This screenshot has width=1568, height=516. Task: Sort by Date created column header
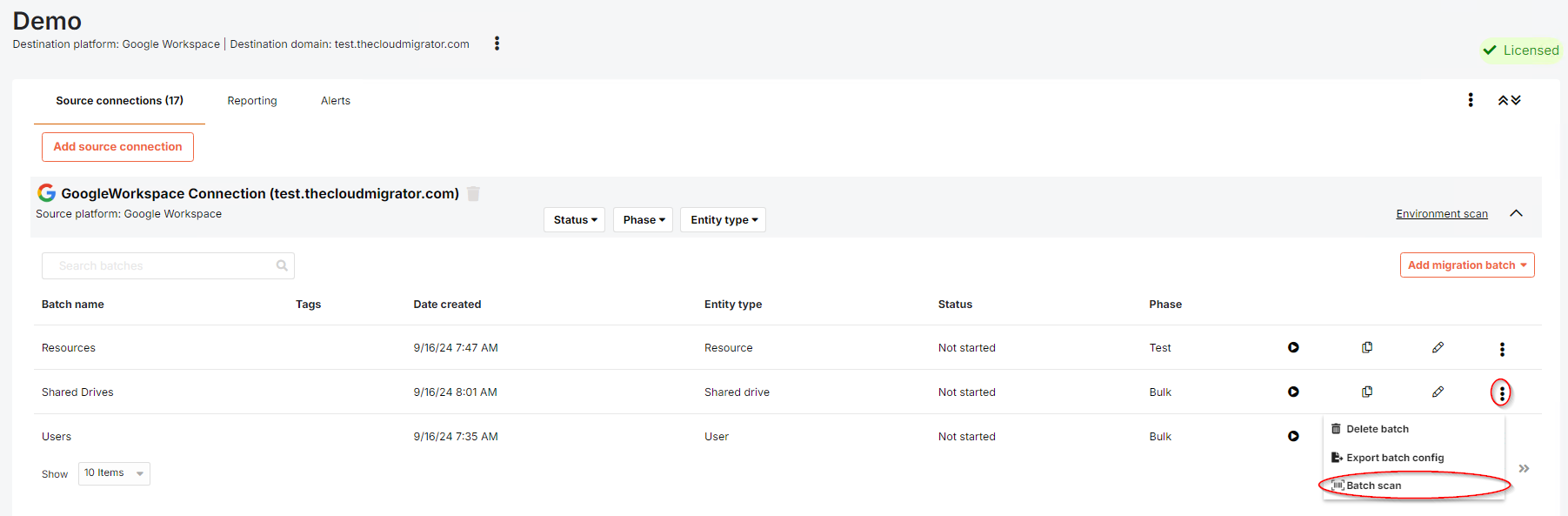point(447,305)
